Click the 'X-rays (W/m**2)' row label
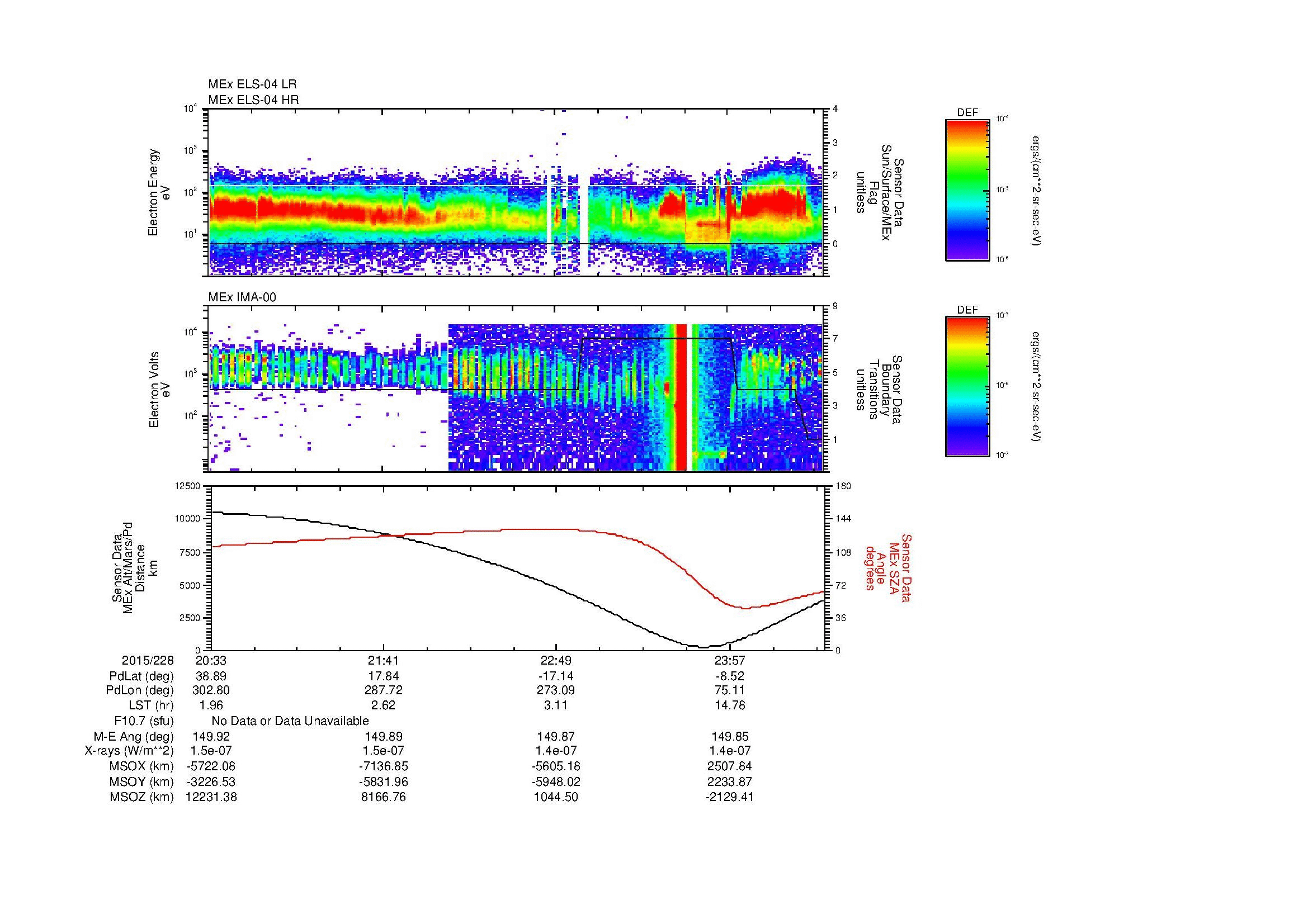 129,751
